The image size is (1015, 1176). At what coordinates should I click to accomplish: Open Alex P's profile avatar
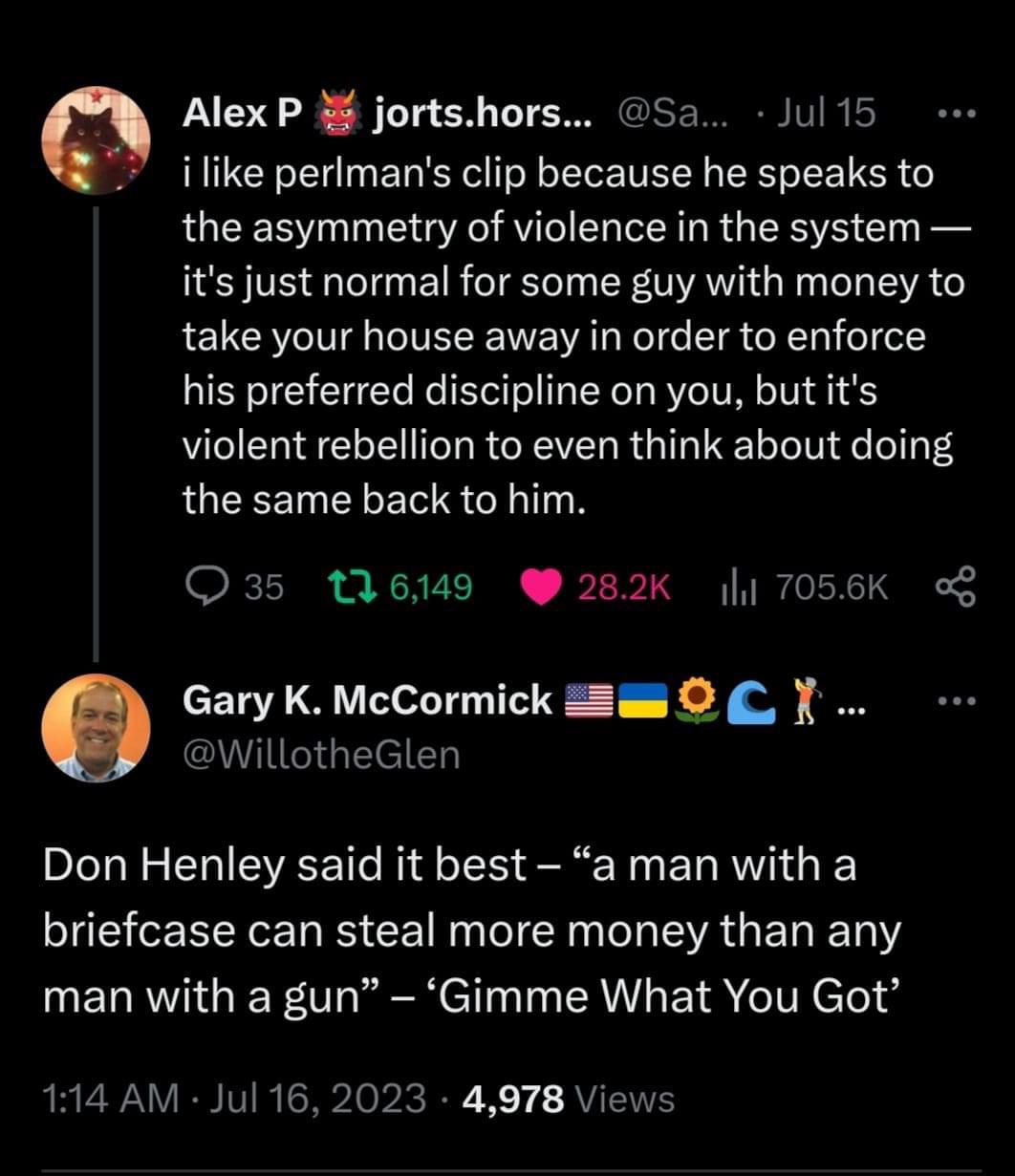coord(97,139)
